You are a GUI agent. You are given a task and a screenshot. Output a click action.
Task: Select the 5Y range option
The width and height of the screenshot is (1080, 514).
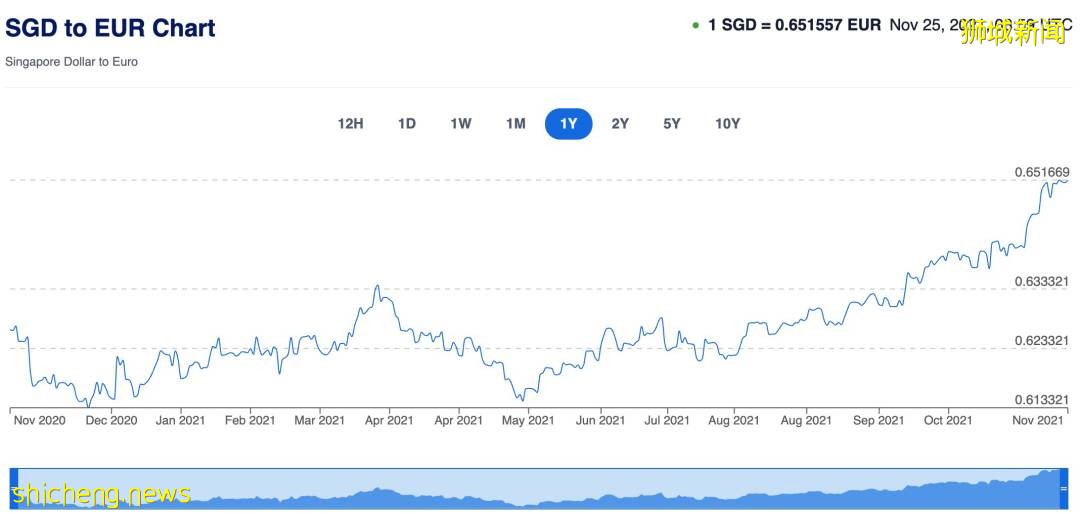[x=671, y=124]
